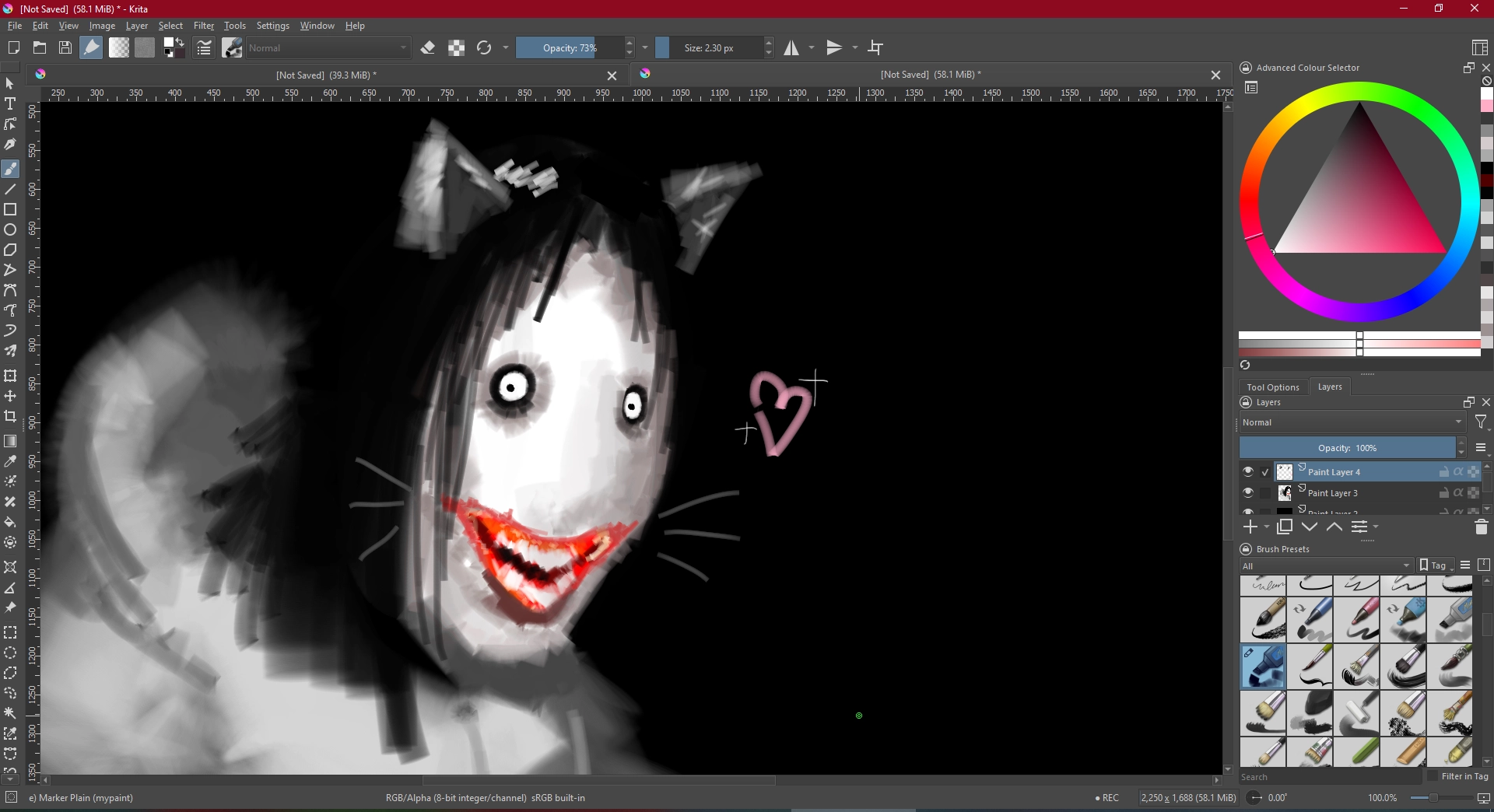Enable the Filter in Tag checkbox
Image resolution: width=1494 pixels, height=812 pixels.
[1433, 776]
